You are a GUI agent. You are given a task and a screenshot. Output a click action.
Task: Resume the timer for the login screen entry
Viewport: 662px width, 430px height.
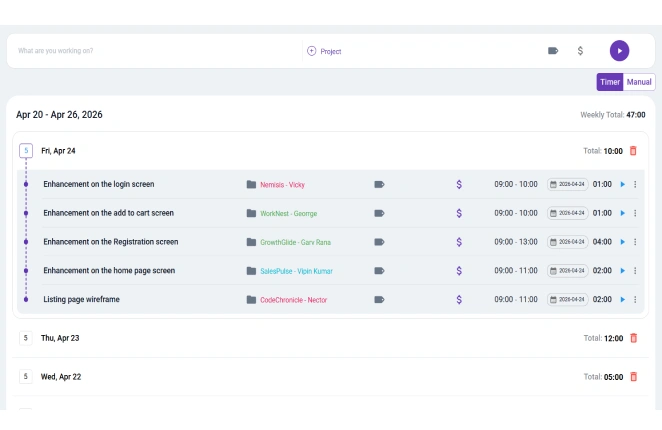tap(622, 184)
